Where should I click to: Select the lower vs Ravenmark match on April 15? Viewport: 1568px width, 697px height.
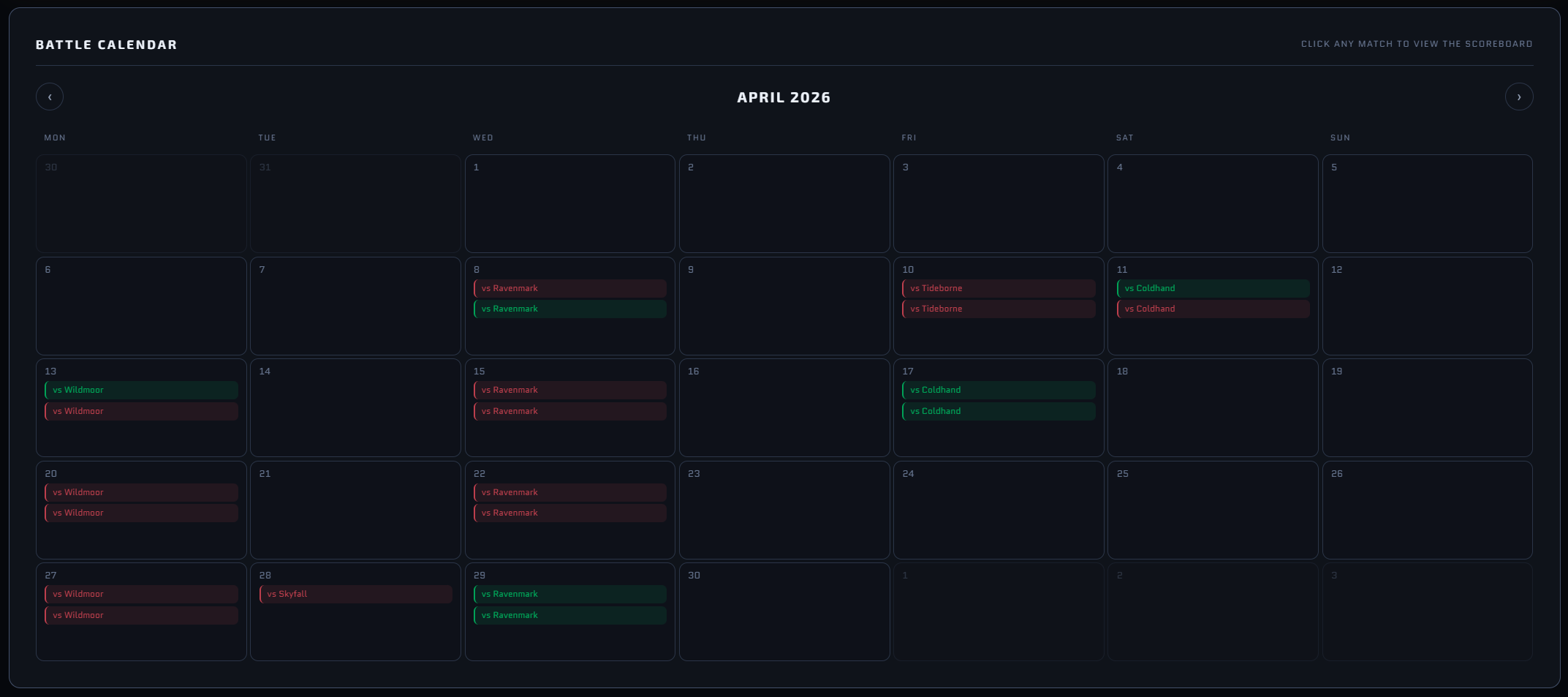(x=570, y=411)
